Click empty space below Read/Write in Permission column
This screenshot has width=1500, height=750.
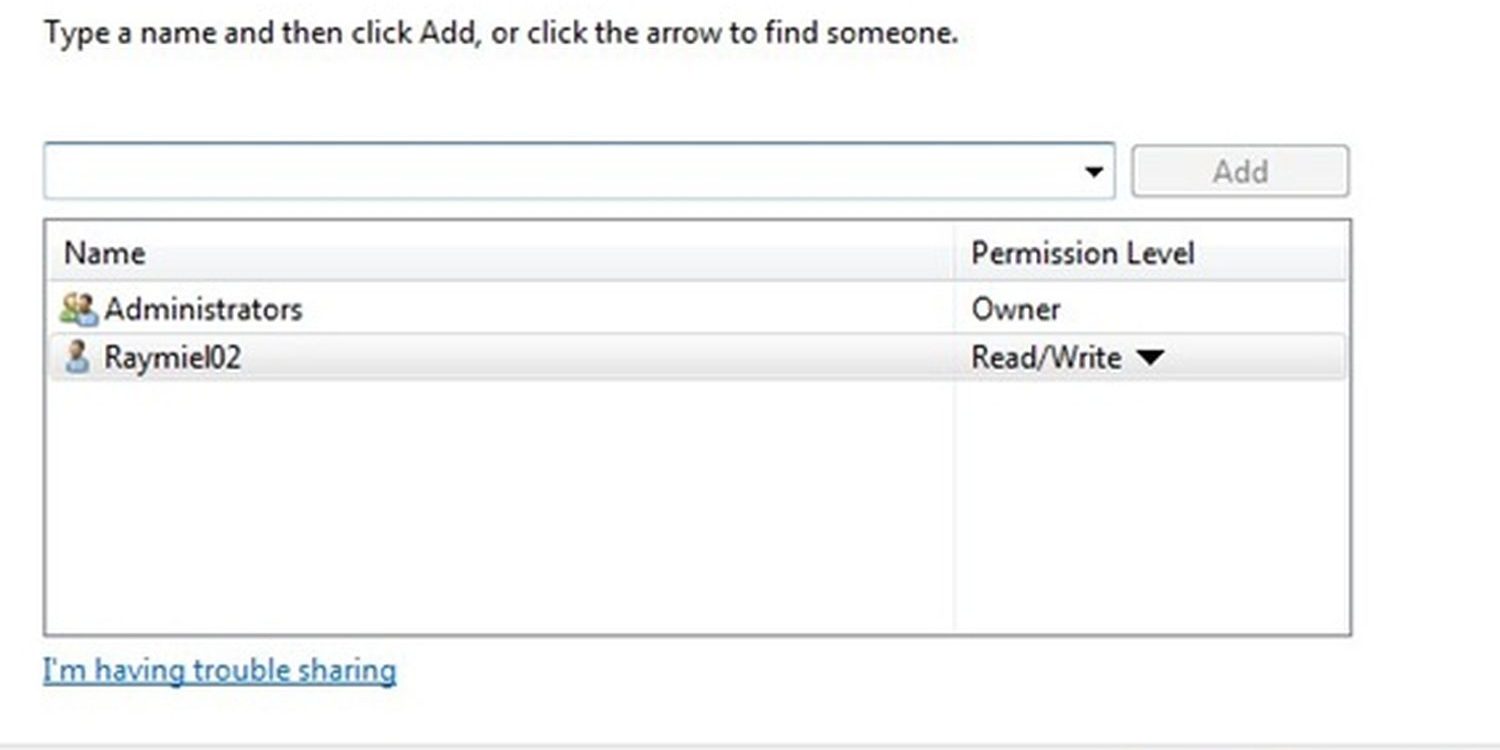click(x=1150, y=505)
